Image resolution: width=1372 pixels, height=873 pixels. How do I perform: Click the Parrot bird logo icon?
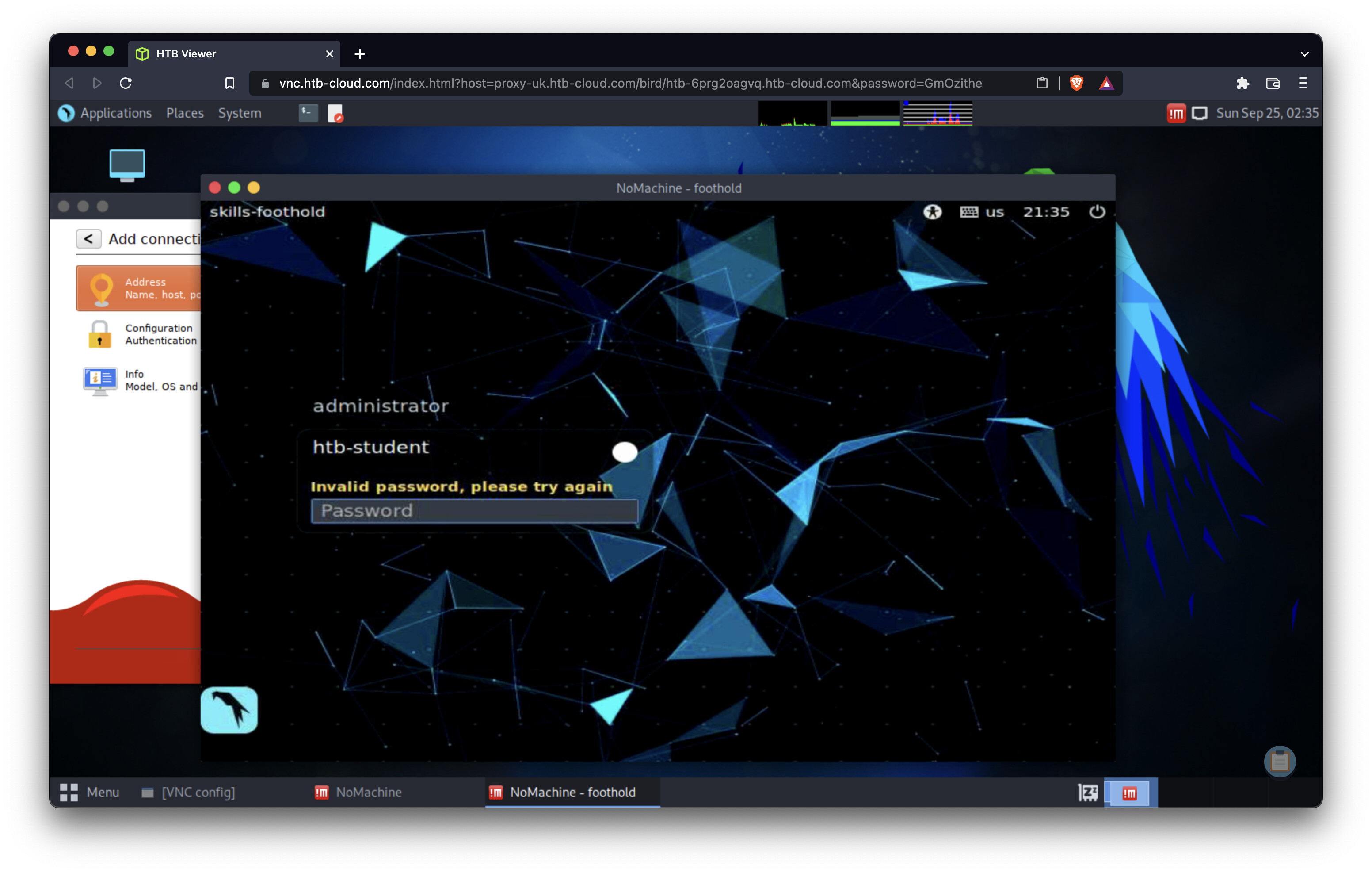point(229,710)
